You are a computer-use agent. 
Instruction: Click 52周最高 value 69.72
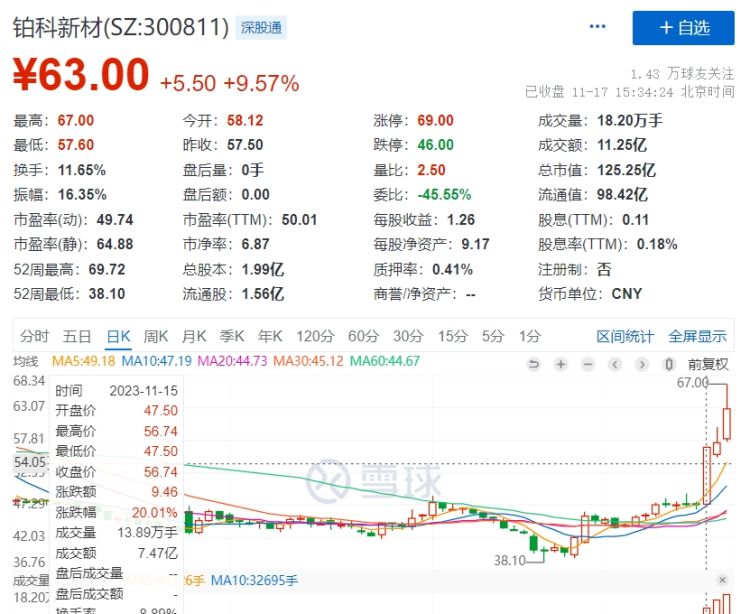point(107,269)
